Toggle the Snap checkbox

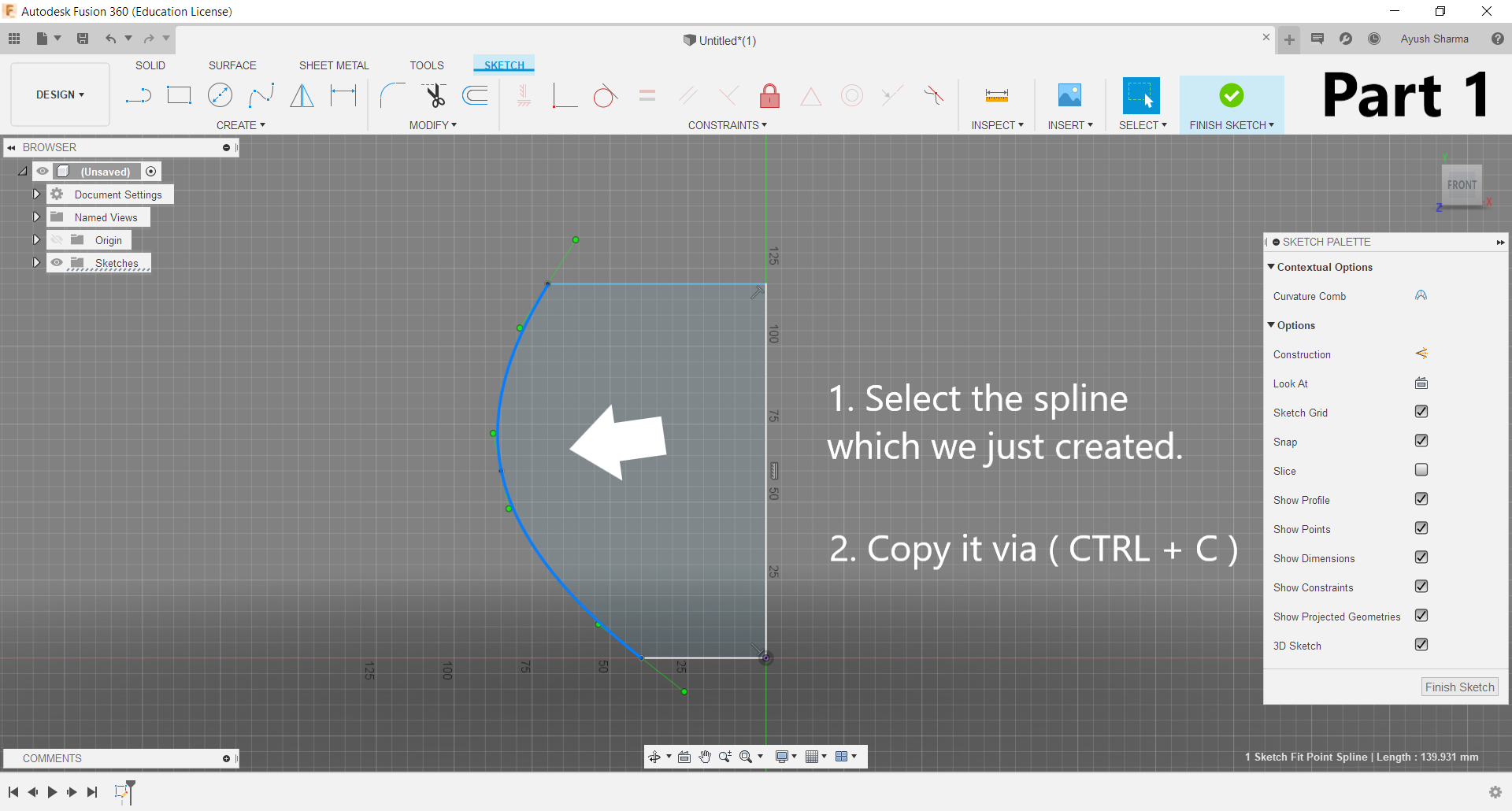point(1421,441)
